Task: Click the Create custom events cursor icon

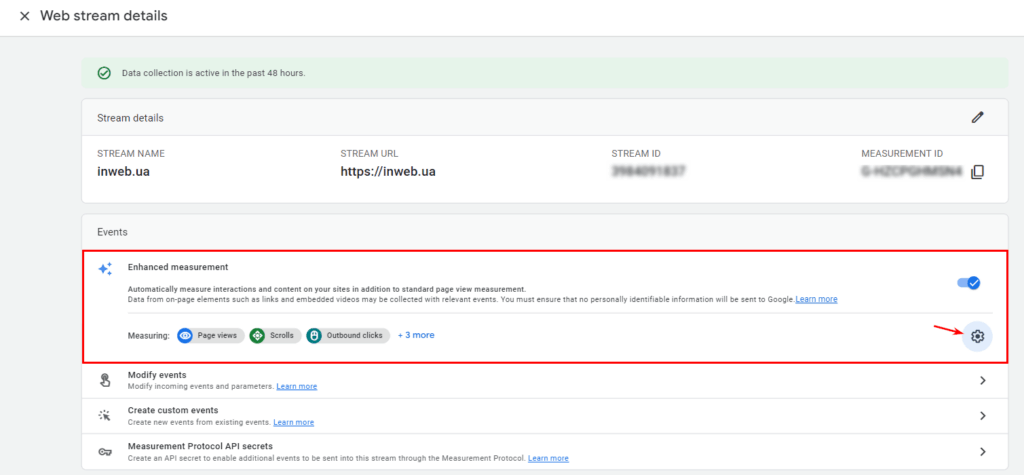Action: [105, 416]
